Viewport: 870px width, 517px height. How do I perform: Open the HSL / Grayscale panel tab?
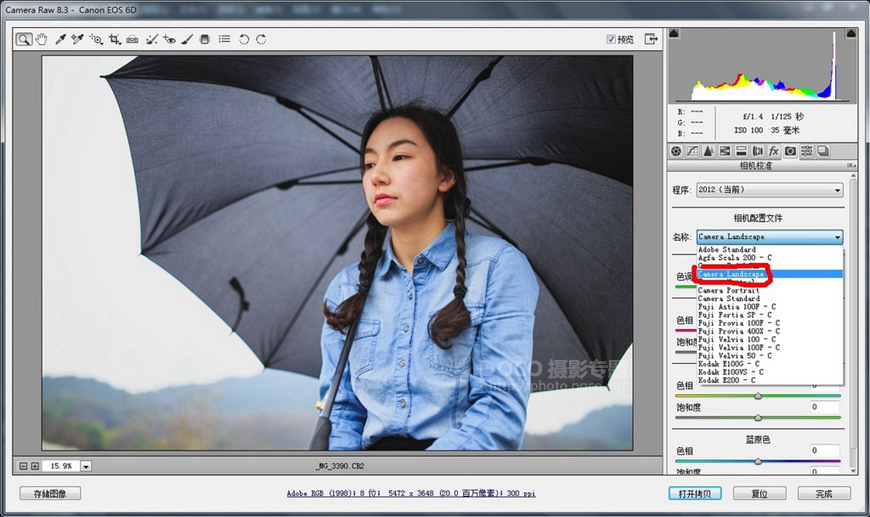click(x=725, y=151)
